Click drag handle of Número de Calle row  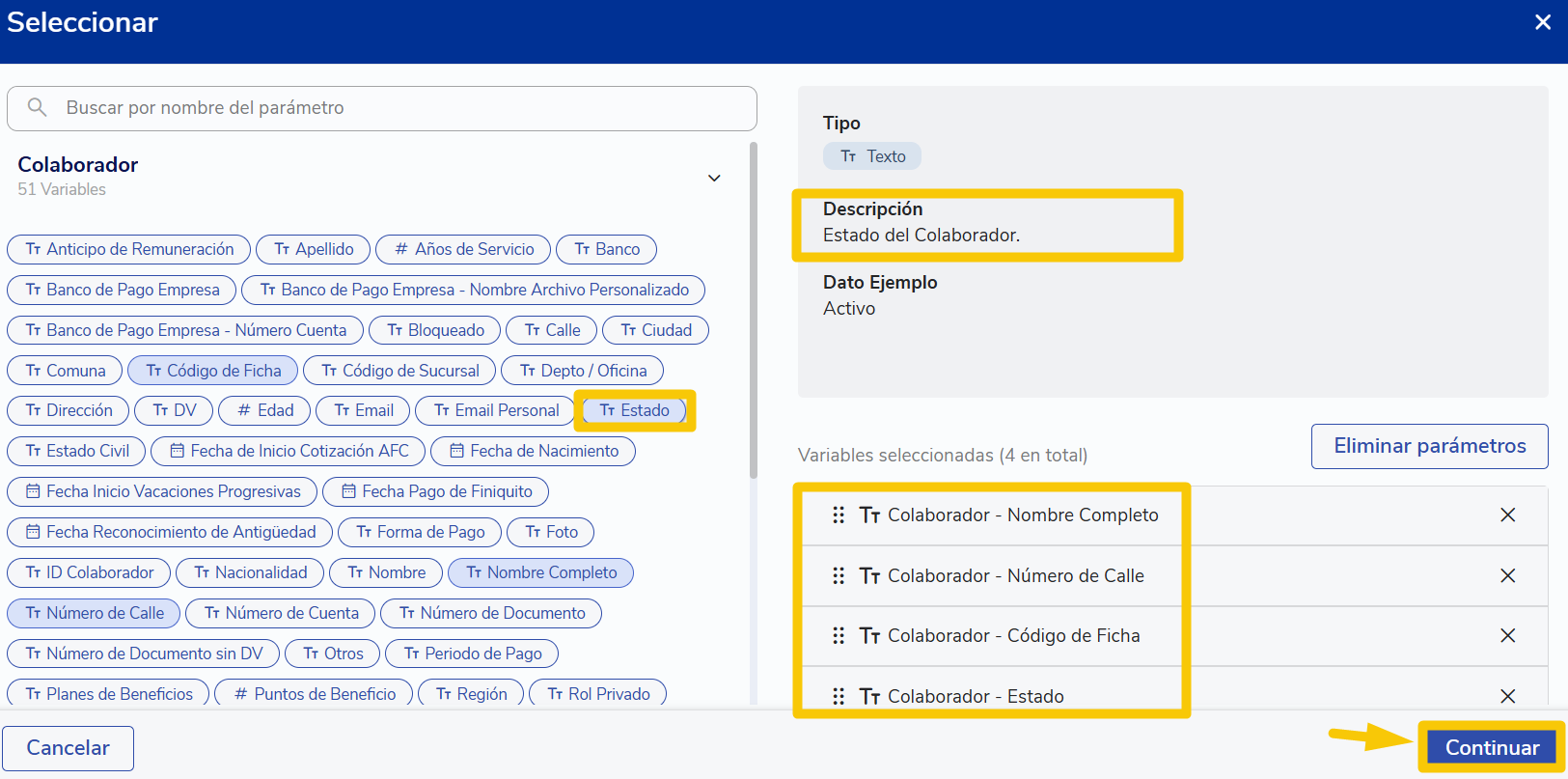[839, 576]
